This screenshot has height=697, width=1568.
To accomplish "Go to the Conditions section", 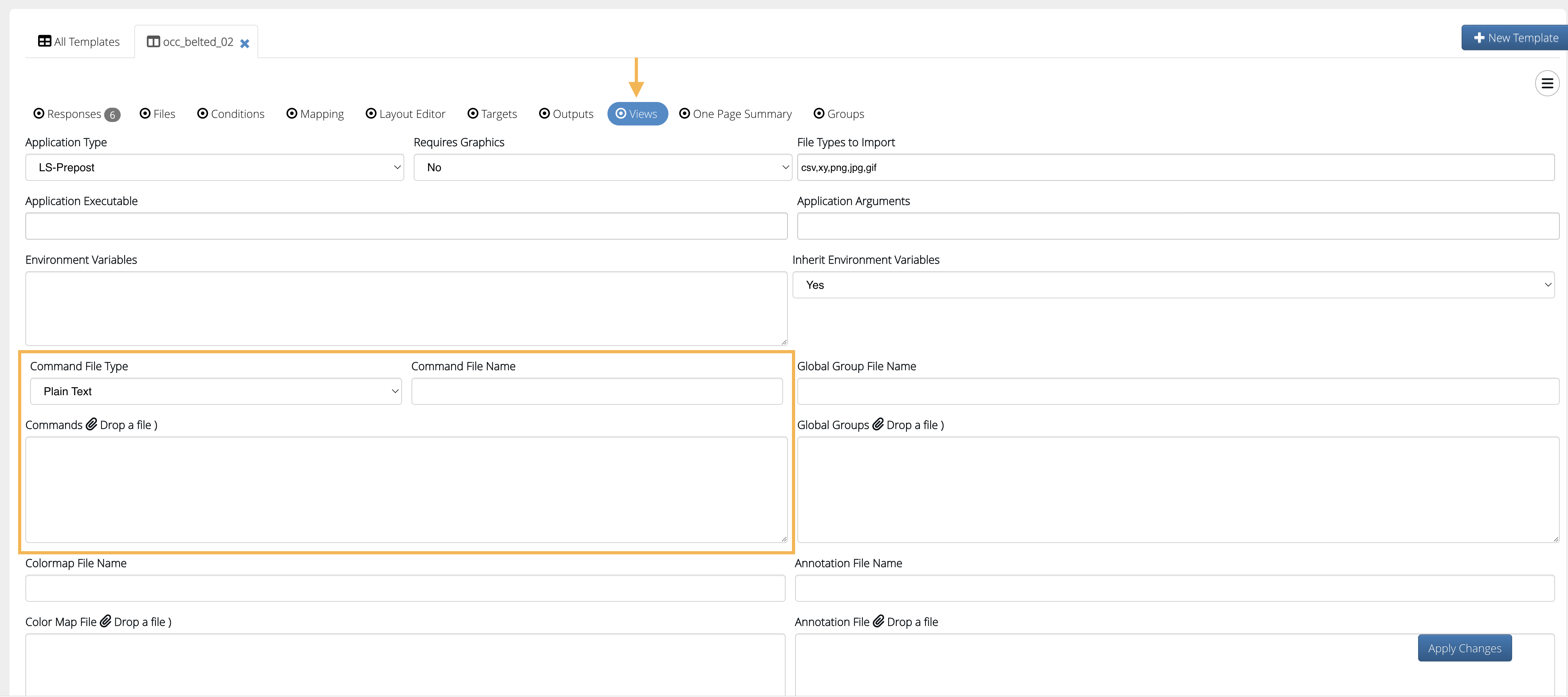I will point(231,114).
